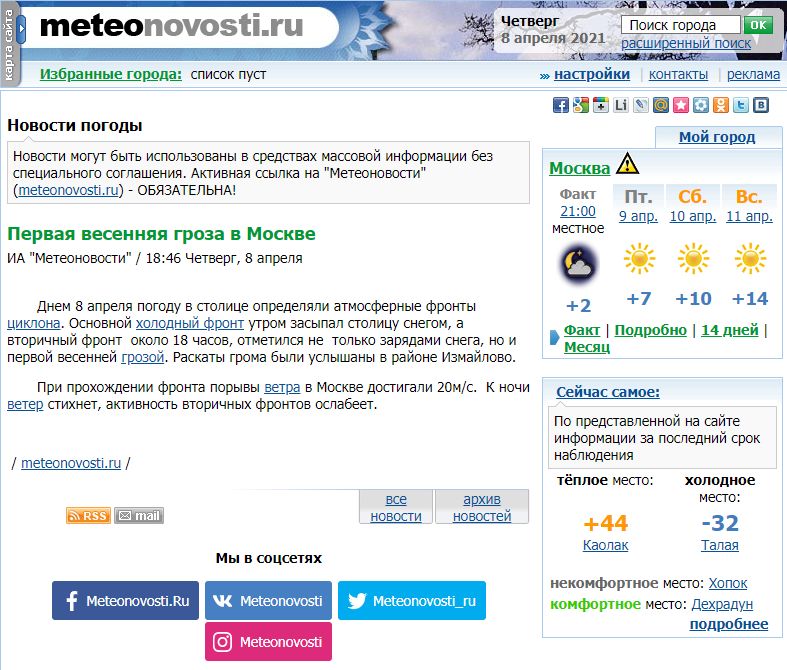
Task: Click the '-32' coldest temperature value
Action: (720, 523)
